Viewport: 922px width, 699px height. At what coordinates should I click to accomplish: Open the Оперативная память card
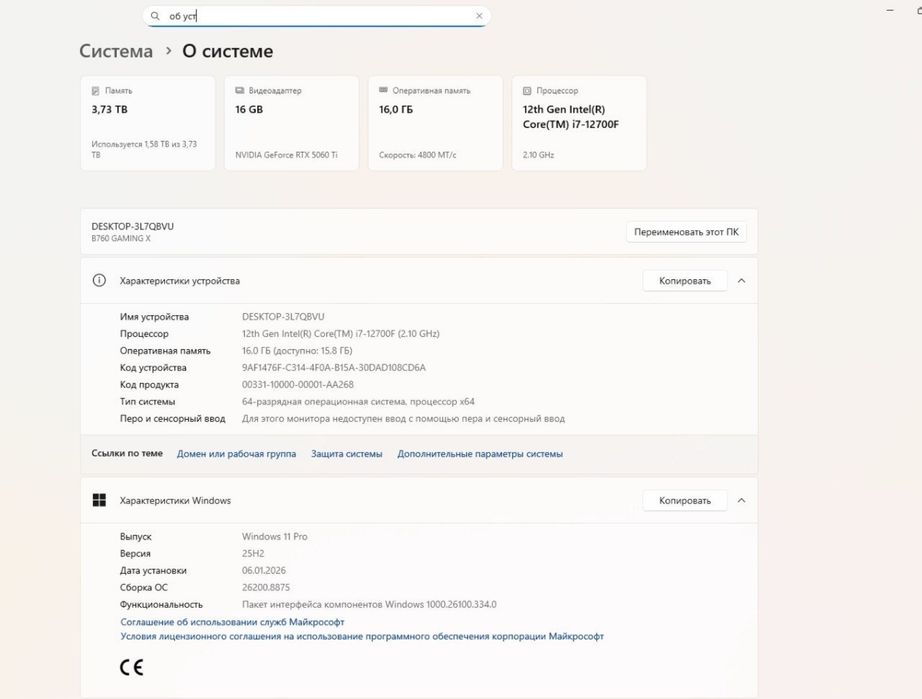pyautogui.click(x=435, y=123)
